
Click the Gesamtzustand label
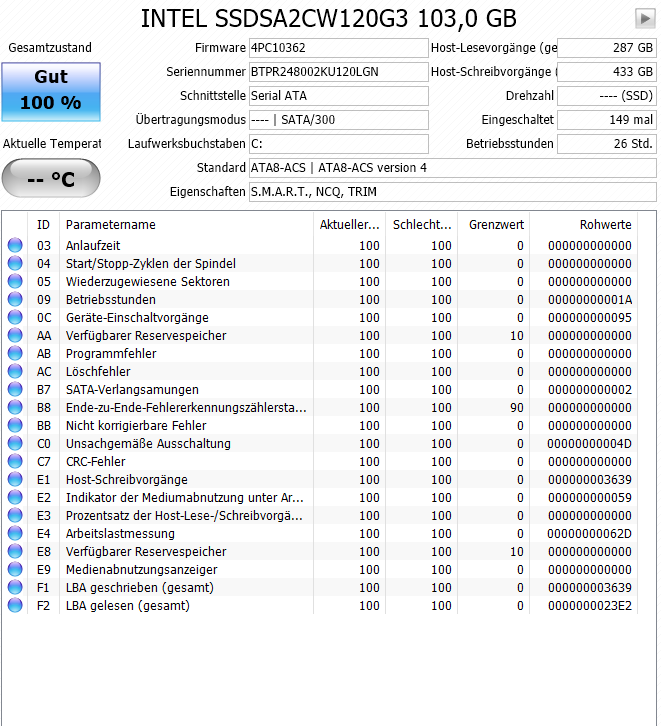(x=50, y=48)
